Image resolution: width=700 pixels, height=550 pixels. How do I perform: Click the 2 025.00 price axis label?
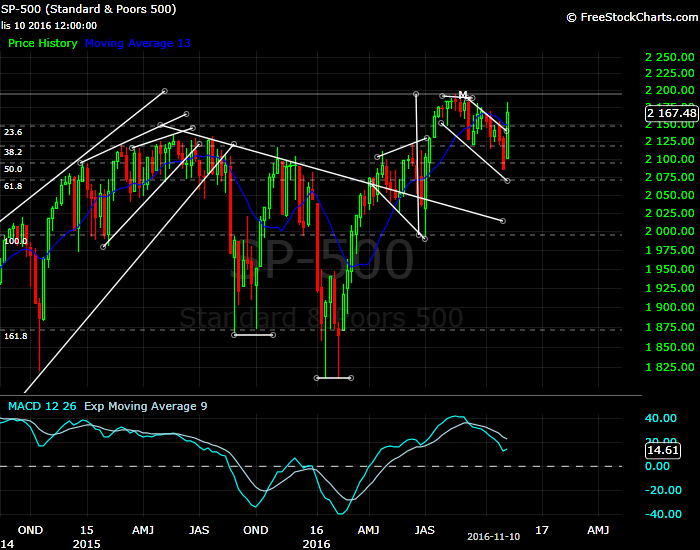point(670,213)
